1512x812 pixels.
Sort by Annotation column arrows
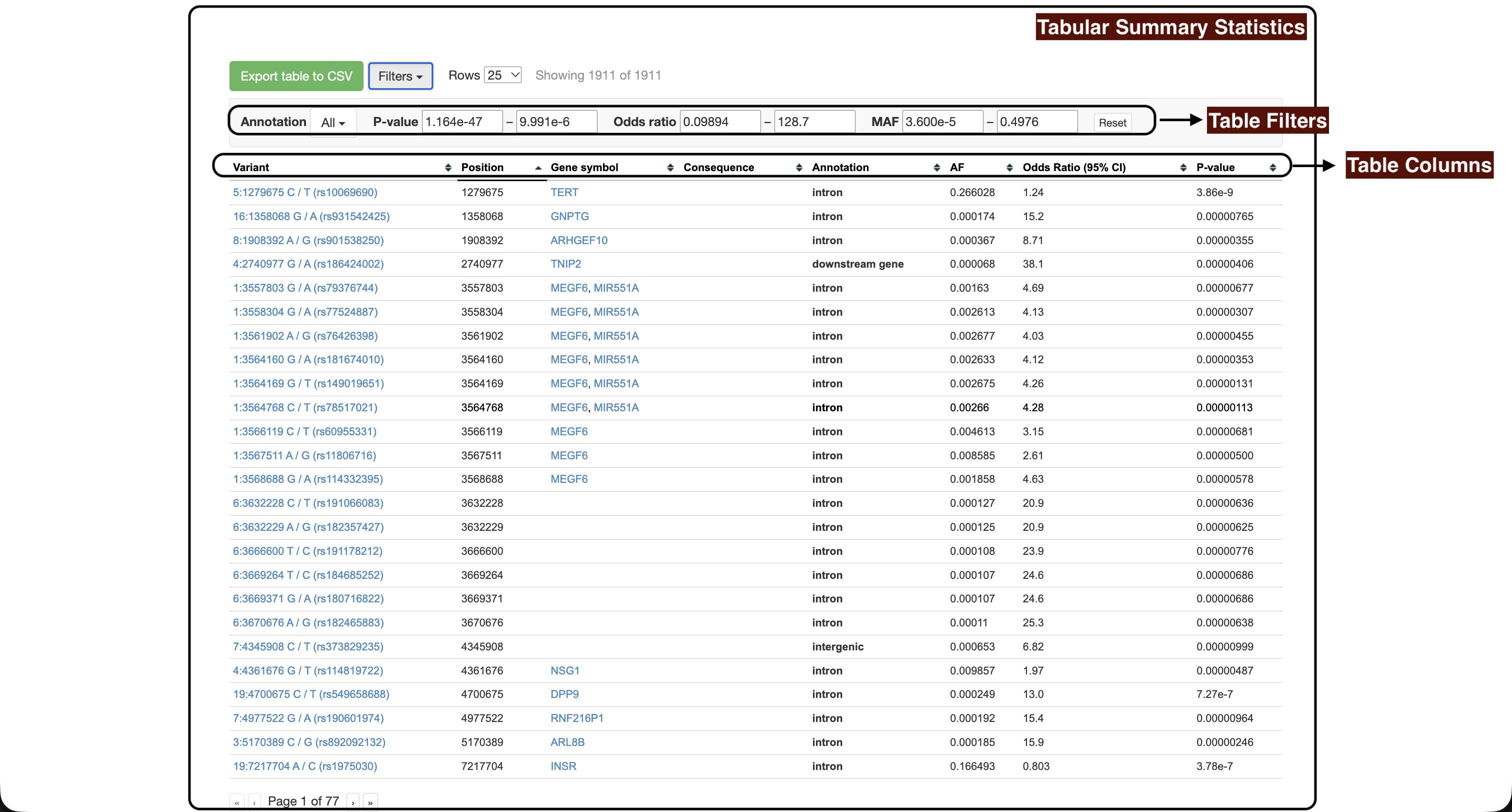(936, 167)
